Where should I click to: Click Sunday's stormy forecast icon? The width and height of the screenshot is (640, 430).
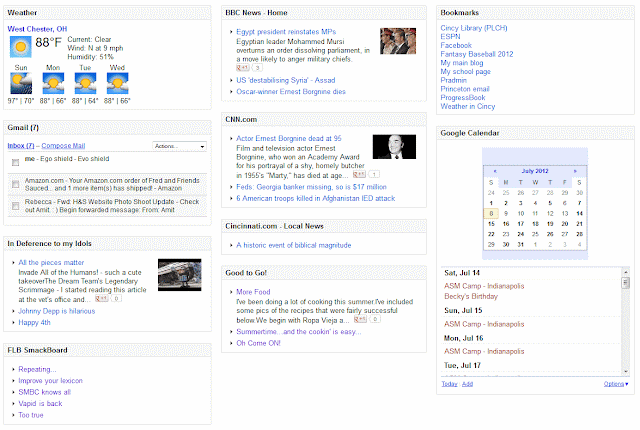pyautogui.click(x=21, y=83)
